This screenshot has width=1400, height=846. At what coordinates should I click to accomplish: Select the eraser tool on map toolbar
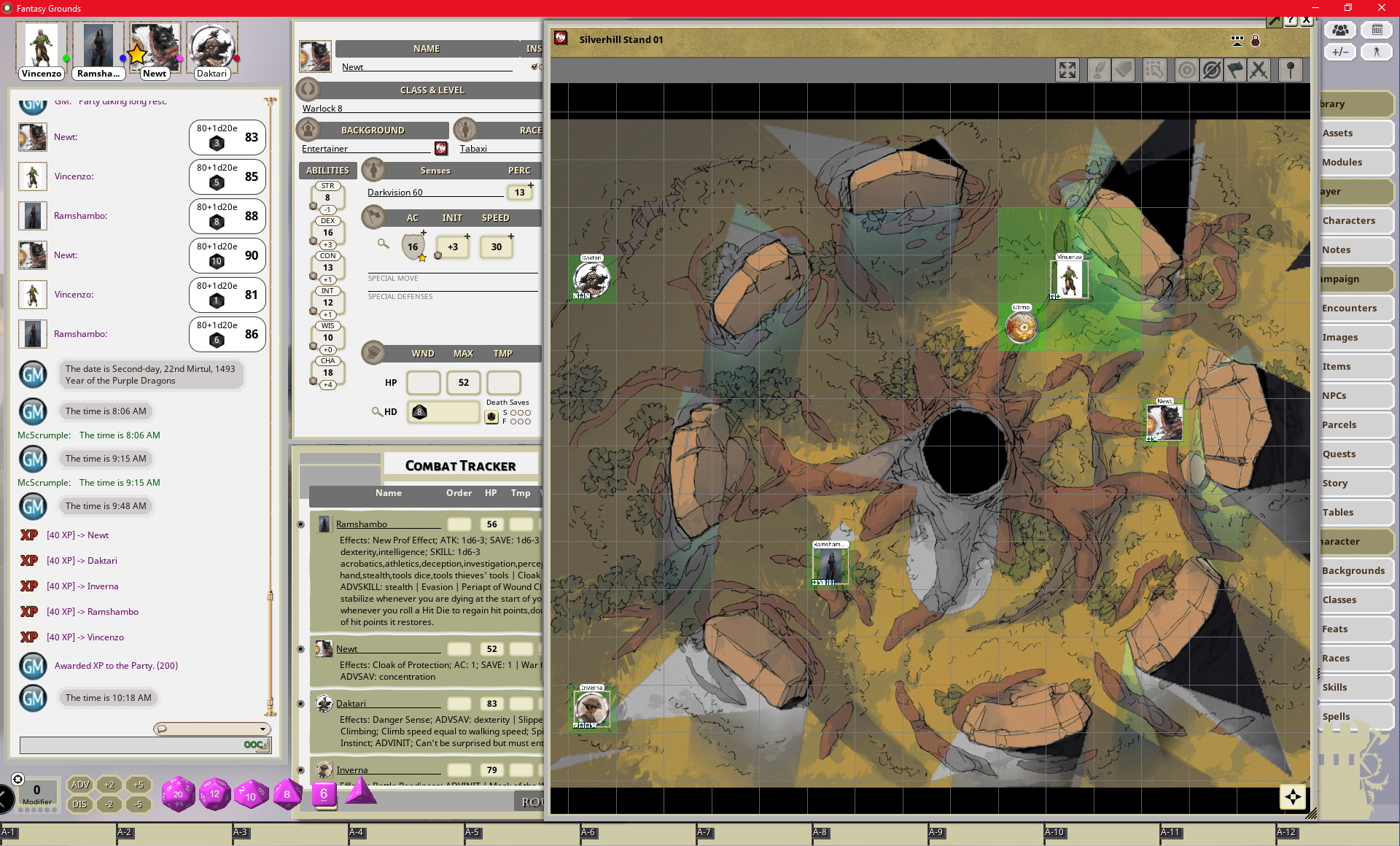pyautogui.click(x=1124, y=70)
